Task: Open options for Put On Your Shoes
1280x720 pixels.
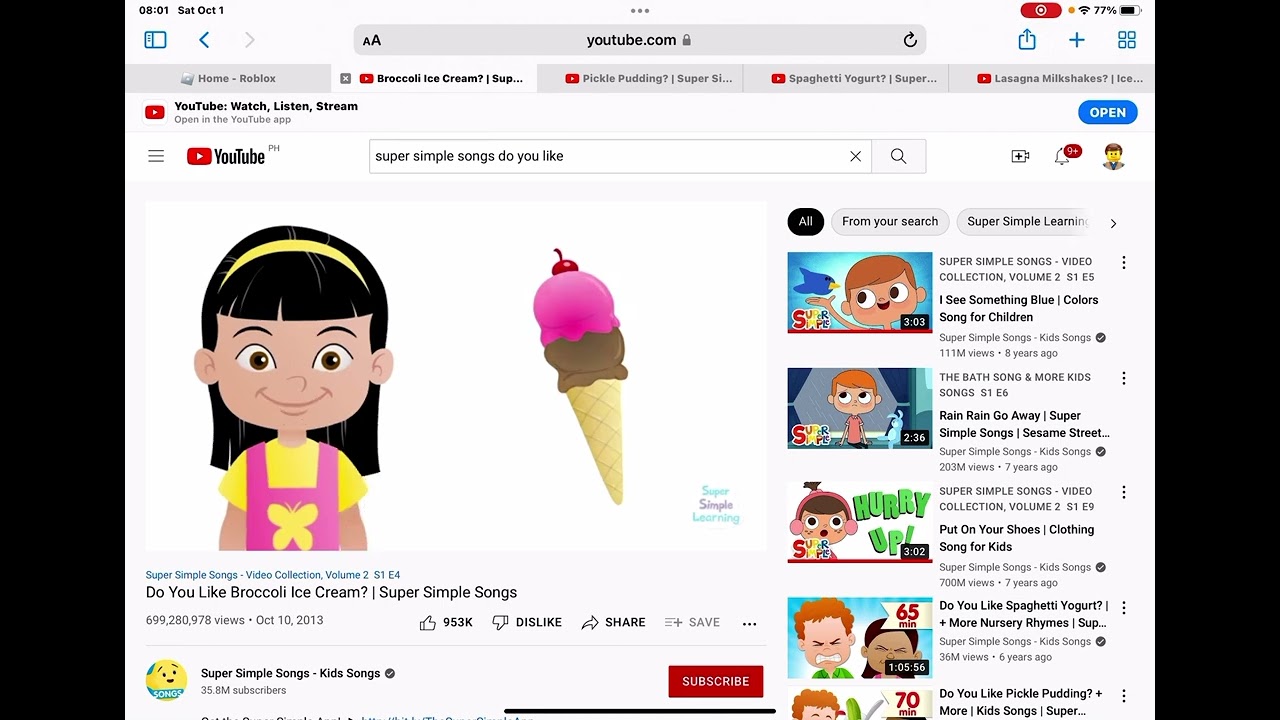Action: pyautogui.click(x=1124, y=493)
